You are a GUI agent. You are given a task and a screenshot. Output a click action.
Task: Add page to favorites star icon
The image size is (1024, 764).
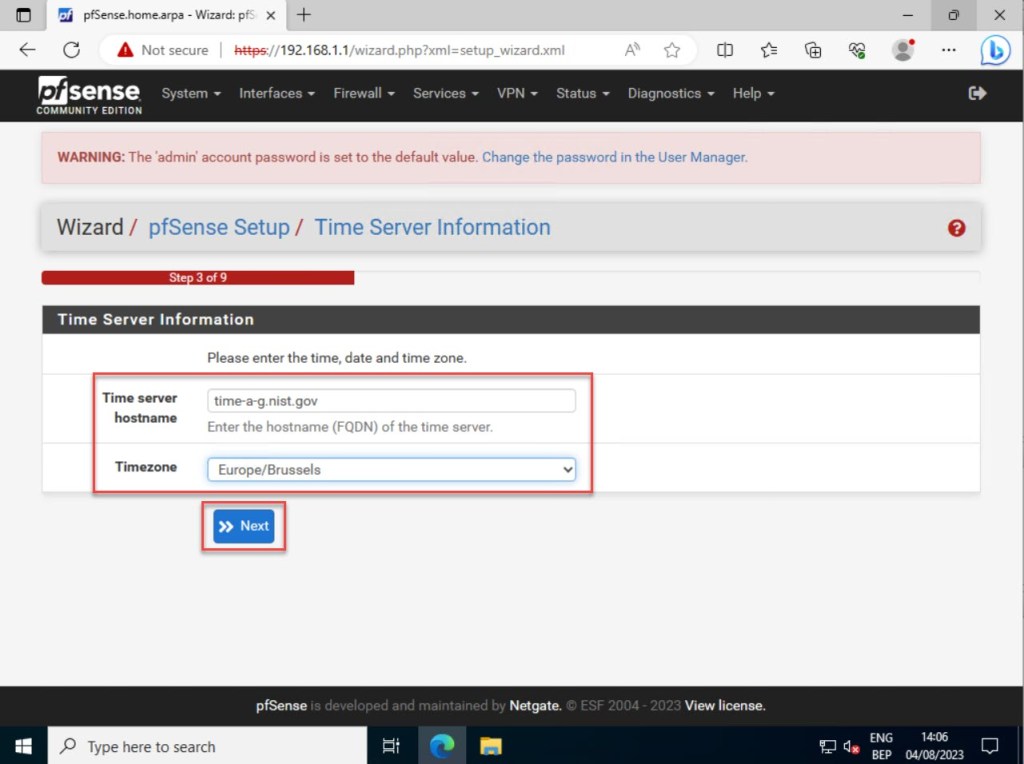[x=672, y=50]
